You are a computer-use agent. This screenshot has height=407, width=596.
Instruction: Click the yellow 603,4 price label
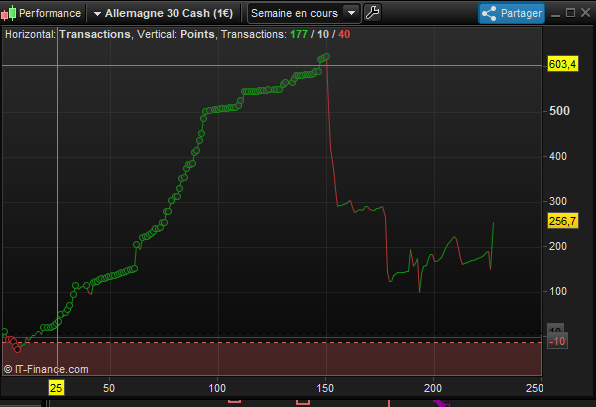pos(563,64)
